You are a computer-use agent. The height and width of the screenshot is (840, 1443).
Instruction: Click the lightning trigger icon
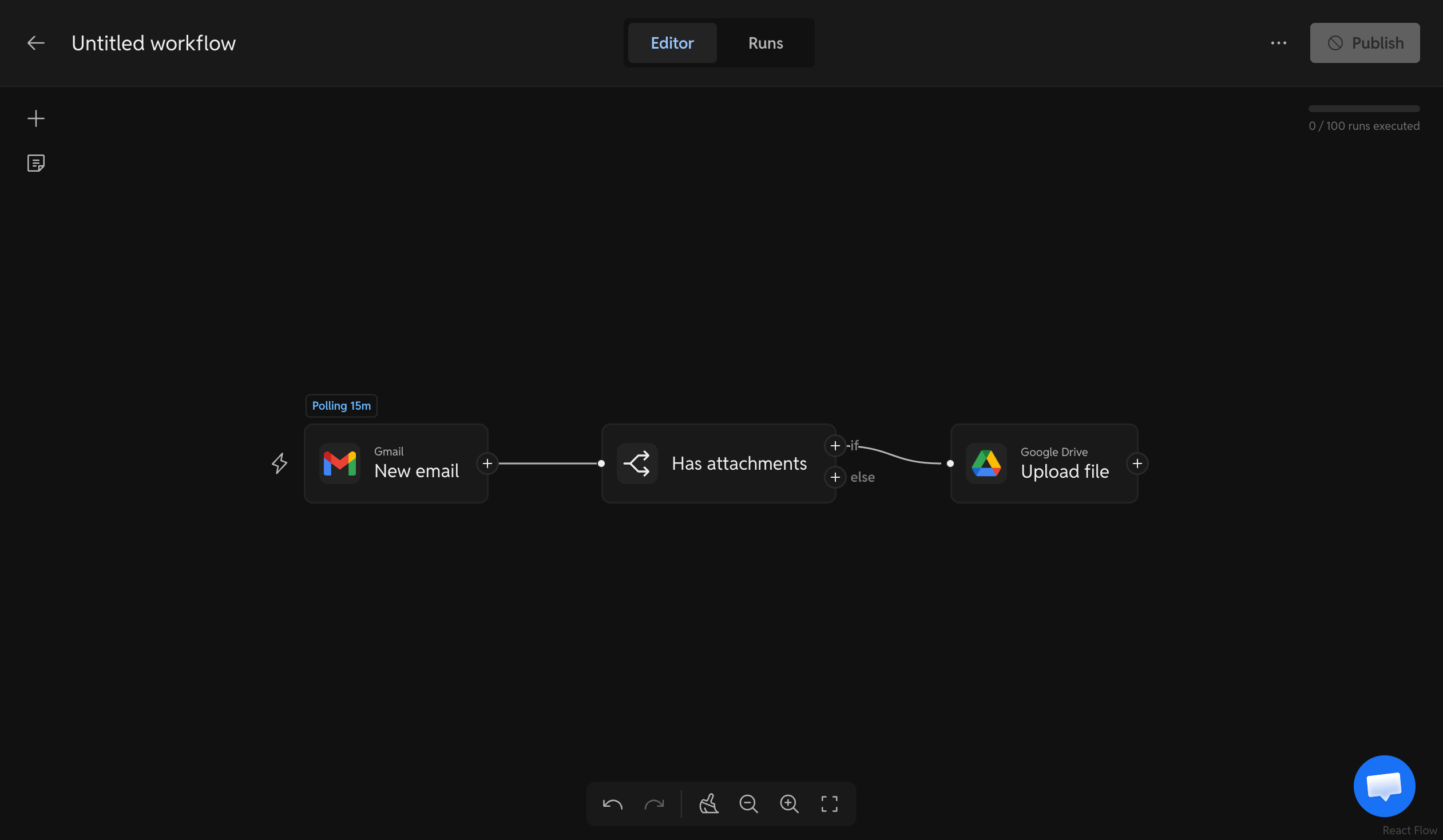(x=279, y=463)
